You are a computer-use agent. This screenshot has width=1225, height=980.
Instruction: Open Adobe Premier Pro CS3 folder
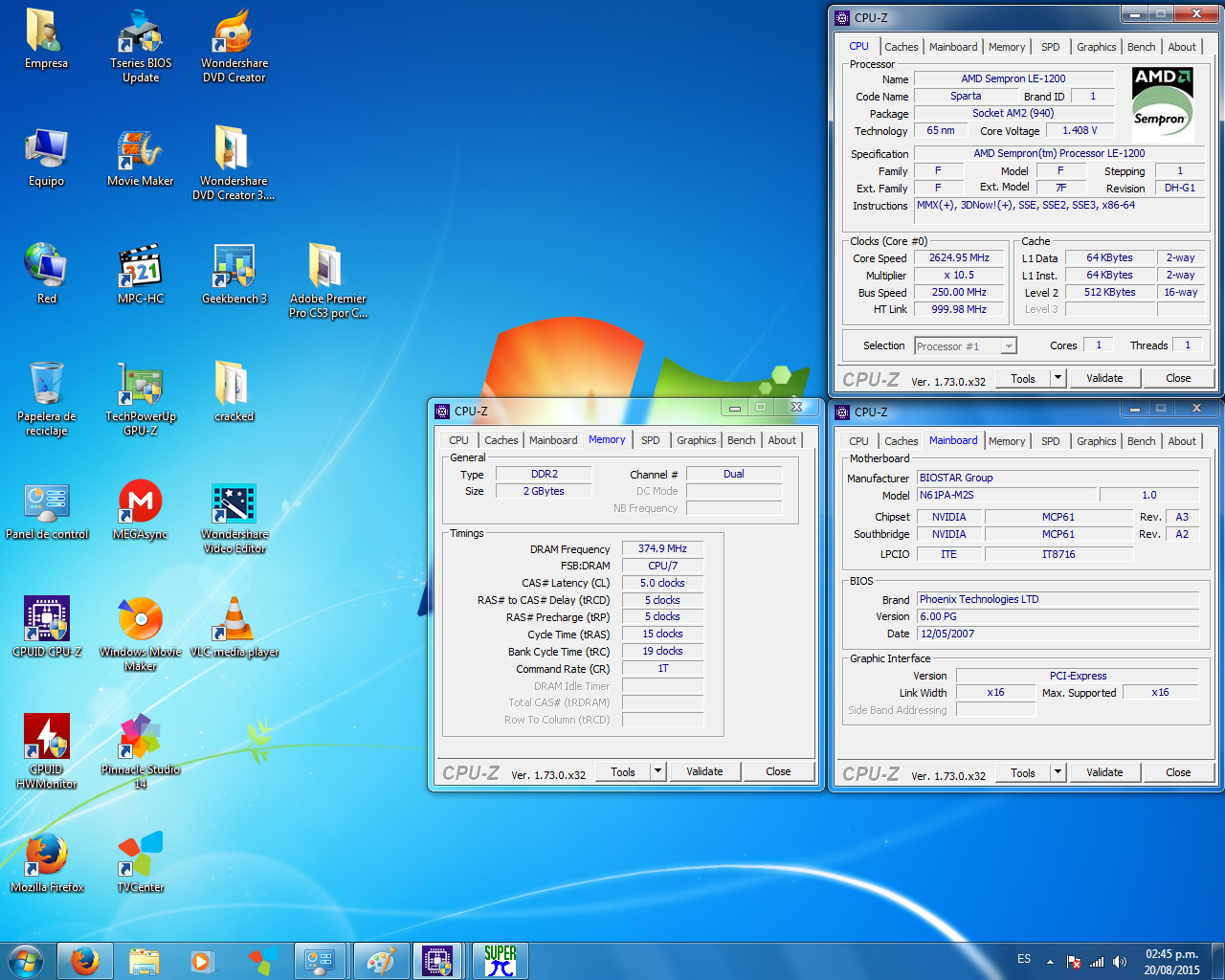click(327, 280)
